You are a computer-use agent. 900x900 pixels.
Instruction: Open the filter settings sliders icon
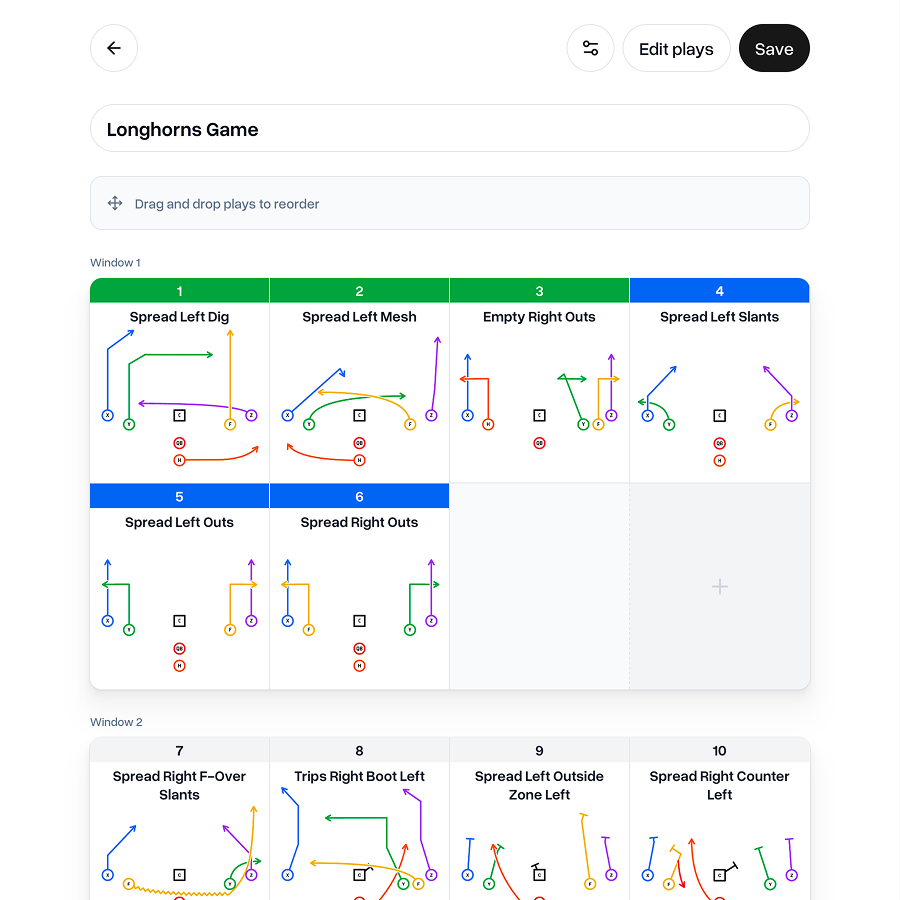(x=590, y=48)
